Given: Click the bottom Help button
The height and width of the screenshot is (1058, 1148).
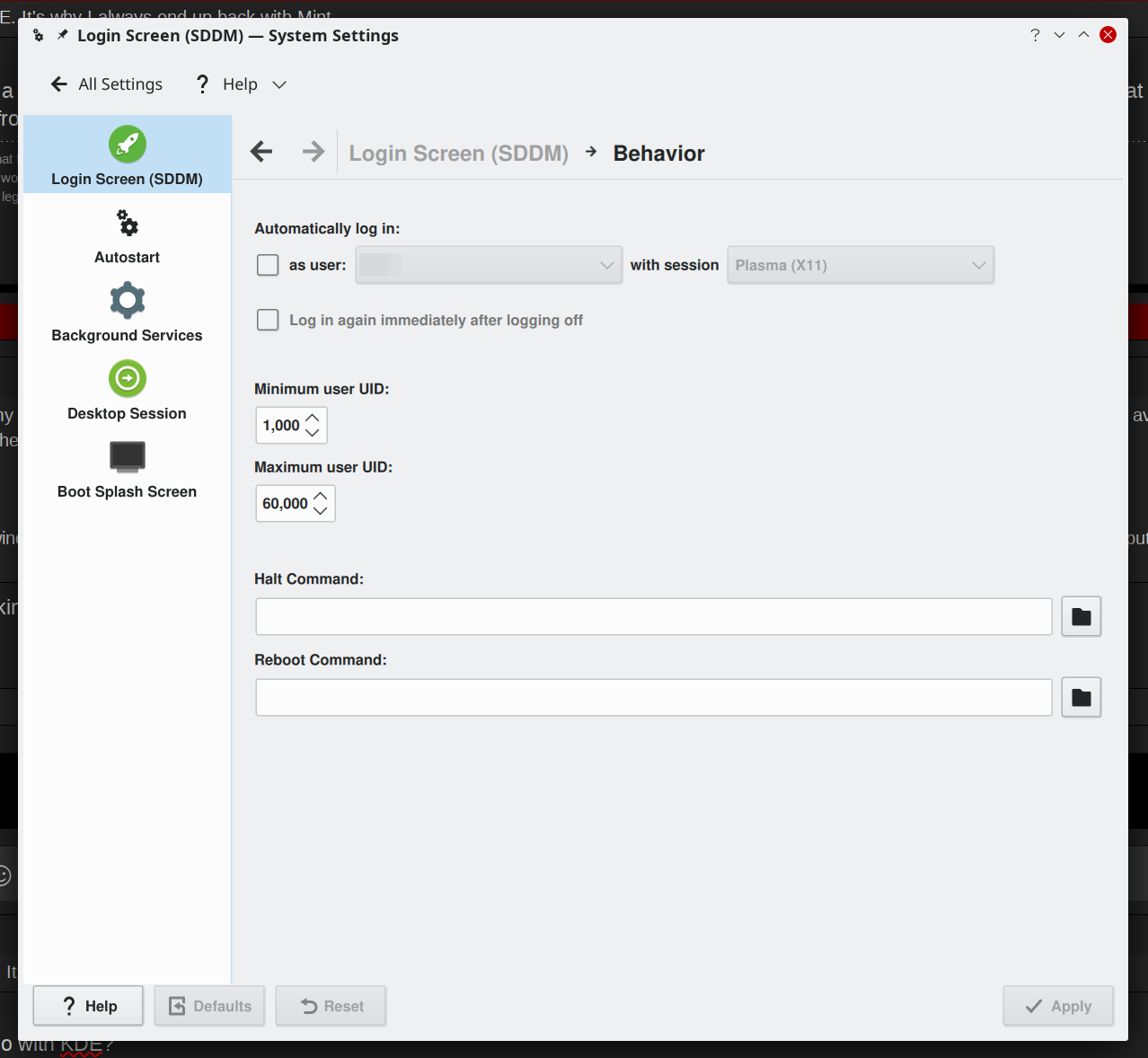Looking at the screenshot, I should tap(88, 1006).
